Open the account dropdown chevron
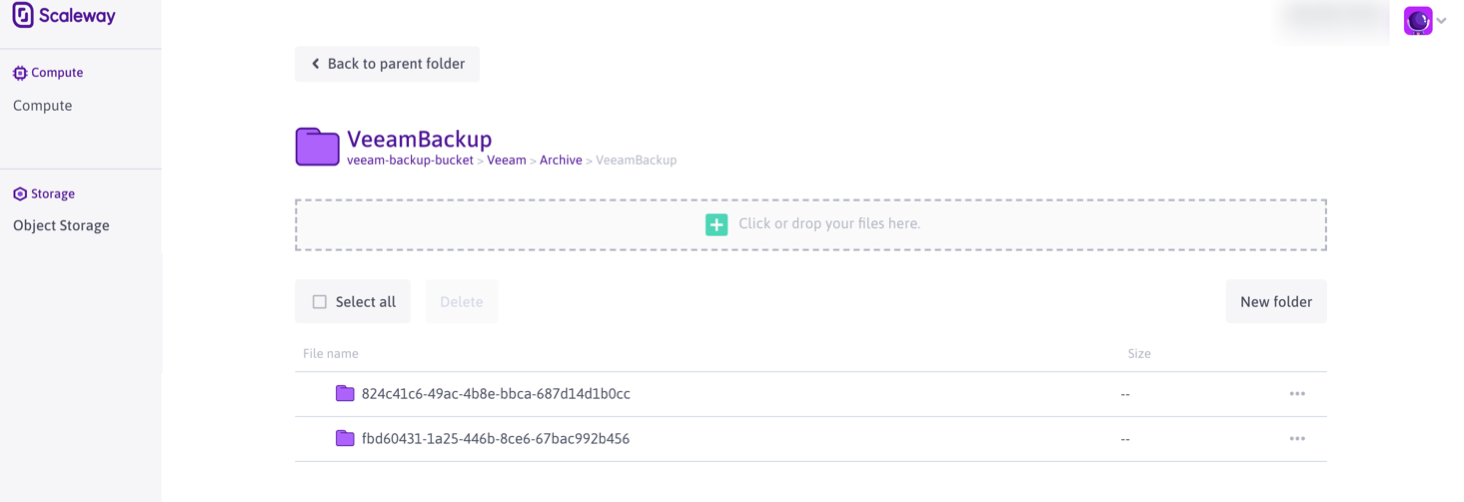The width and height of the screenshot is (1464, 502). tap(1441, 21)
